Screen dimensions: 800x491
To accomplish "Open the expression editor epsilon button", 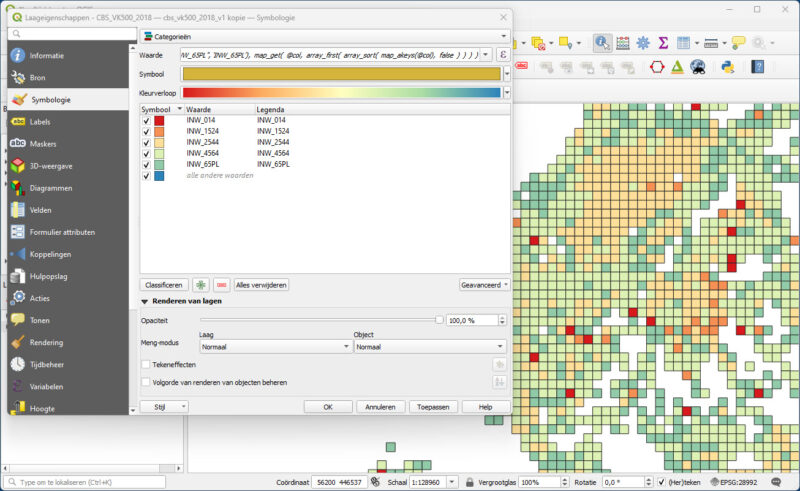I will click(502, 54).
